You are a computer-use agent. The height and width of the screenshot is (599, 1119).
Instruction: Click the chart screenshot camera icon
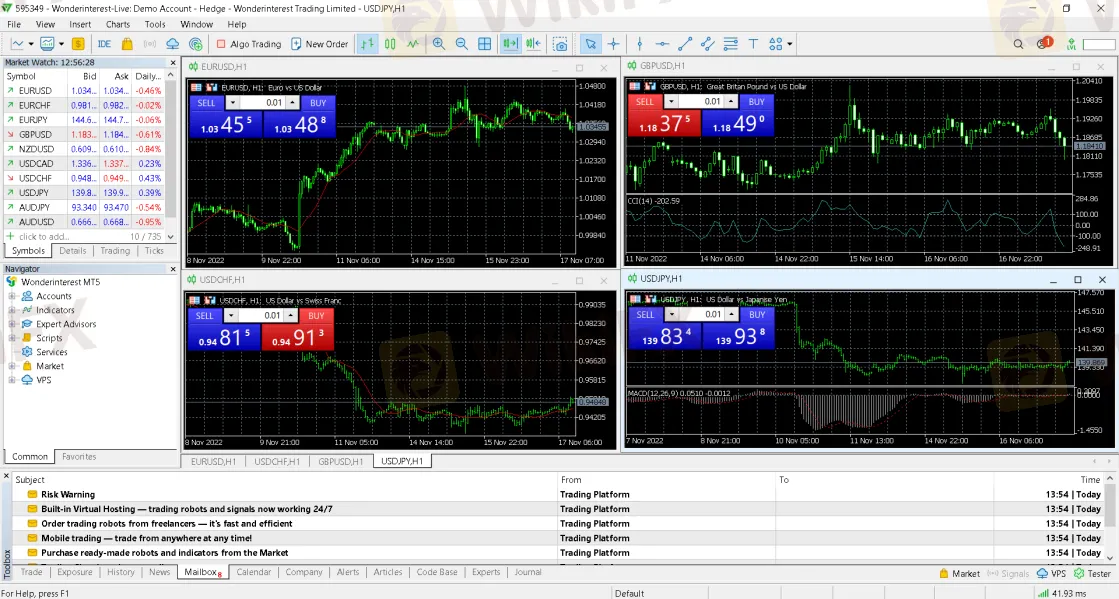click(560, 44)
